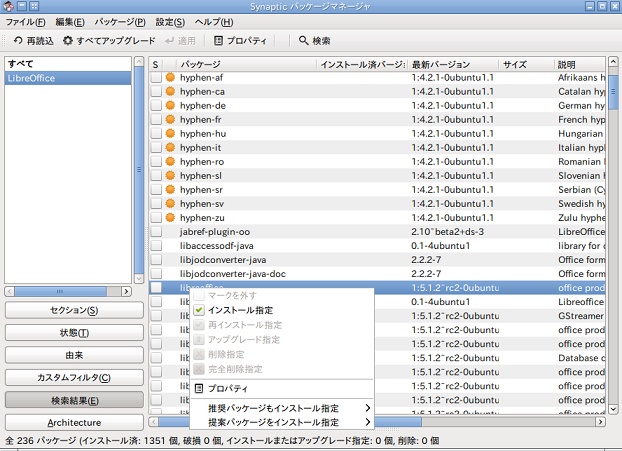This screenshot has width=622, height=451.
Task: Click the filter list scroll-up arrow
Action: (139, 61)
